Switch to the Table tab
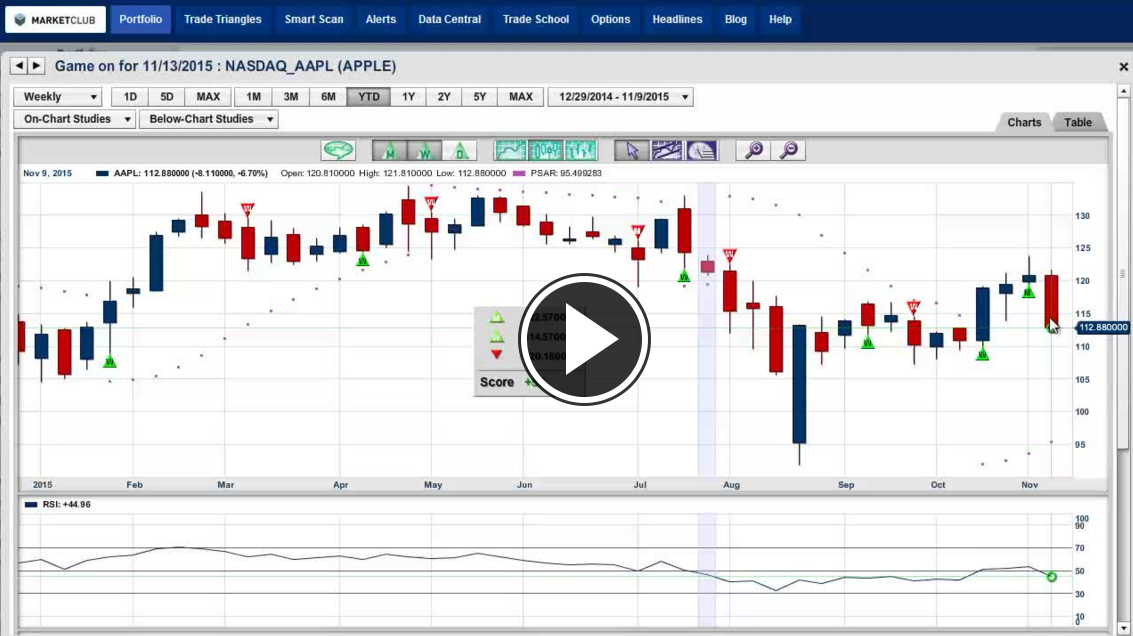Screen dimensions: 1133x636 (1078, 122)
